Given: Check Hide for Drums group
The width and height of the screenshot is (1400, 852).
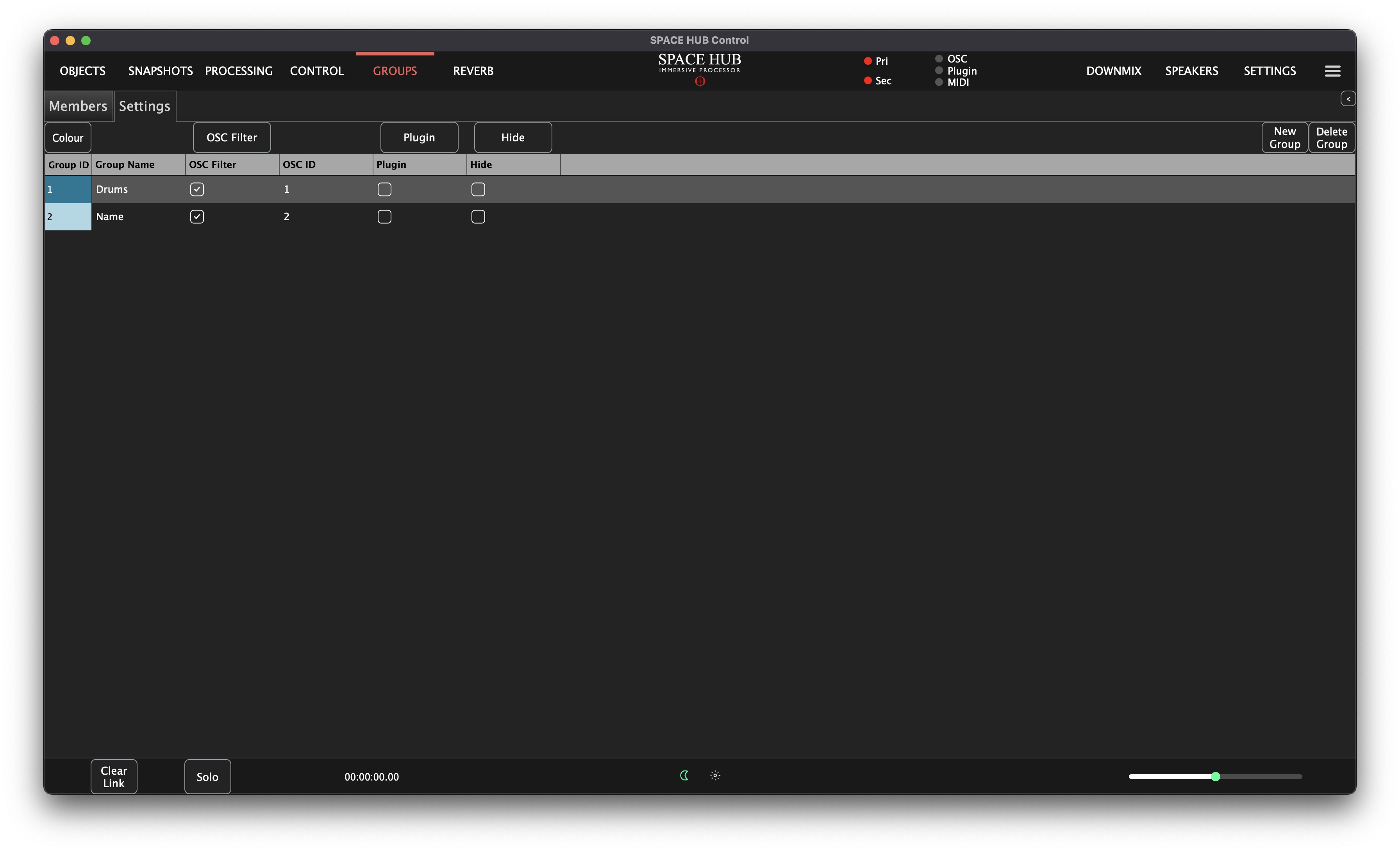Looking at the screenshot, I should coord(478,189).
